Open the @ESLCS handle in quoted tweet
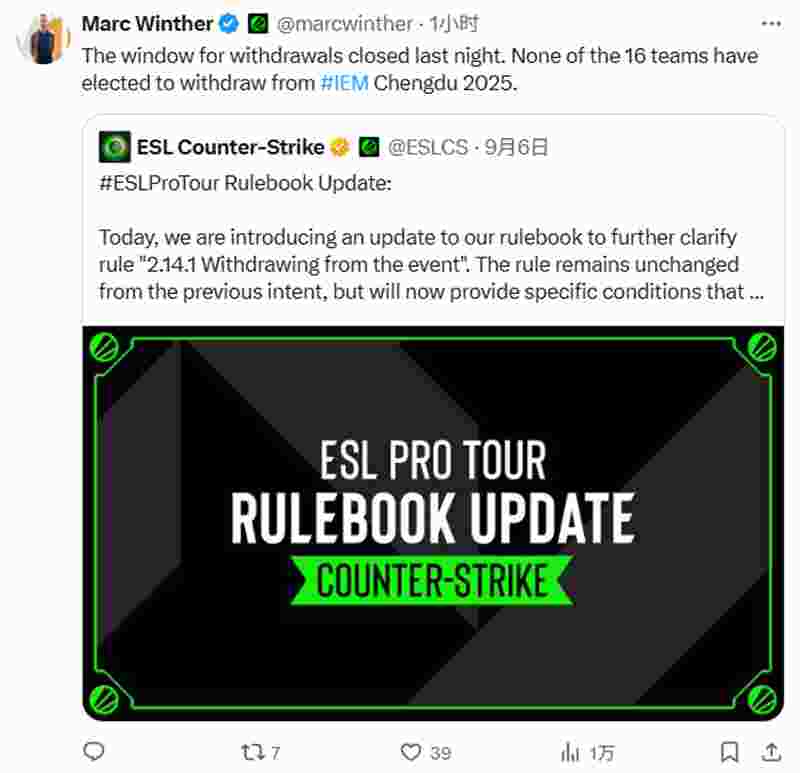The width and height of the screenshot is (800, 773). point(428,147)
